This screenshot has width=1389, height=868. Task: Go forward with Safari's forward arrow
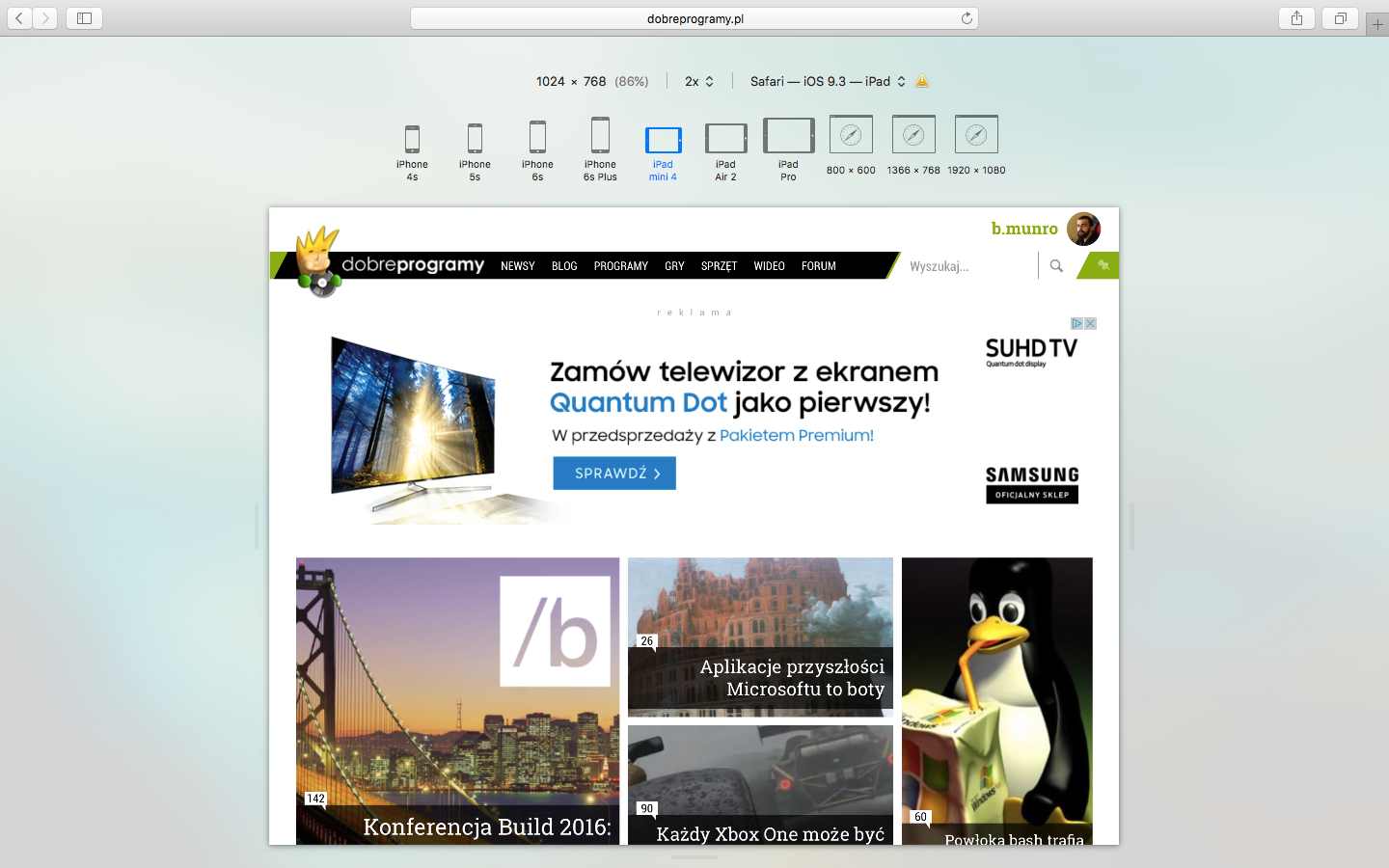[44, 18]
